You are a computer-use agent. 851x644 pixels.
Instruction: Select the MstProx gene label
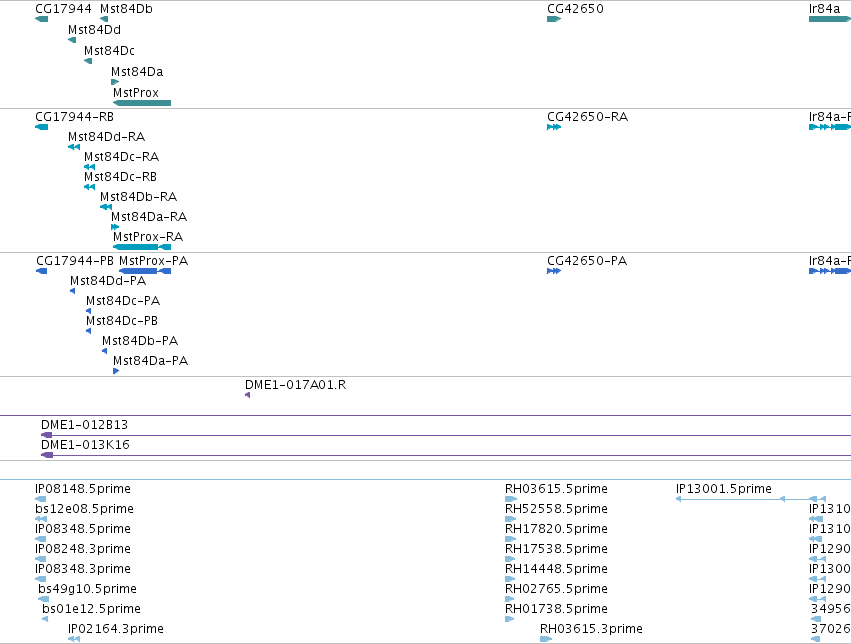[136, 93]
